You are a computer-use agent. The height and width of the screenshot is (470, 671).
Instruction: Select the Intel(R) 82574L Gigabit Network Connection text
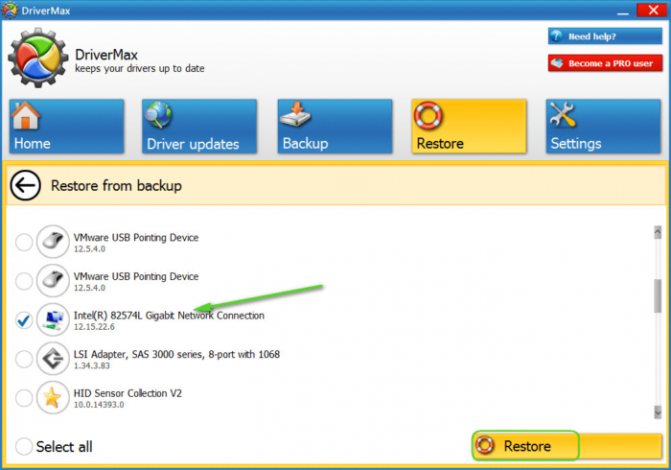click(169, 315)
